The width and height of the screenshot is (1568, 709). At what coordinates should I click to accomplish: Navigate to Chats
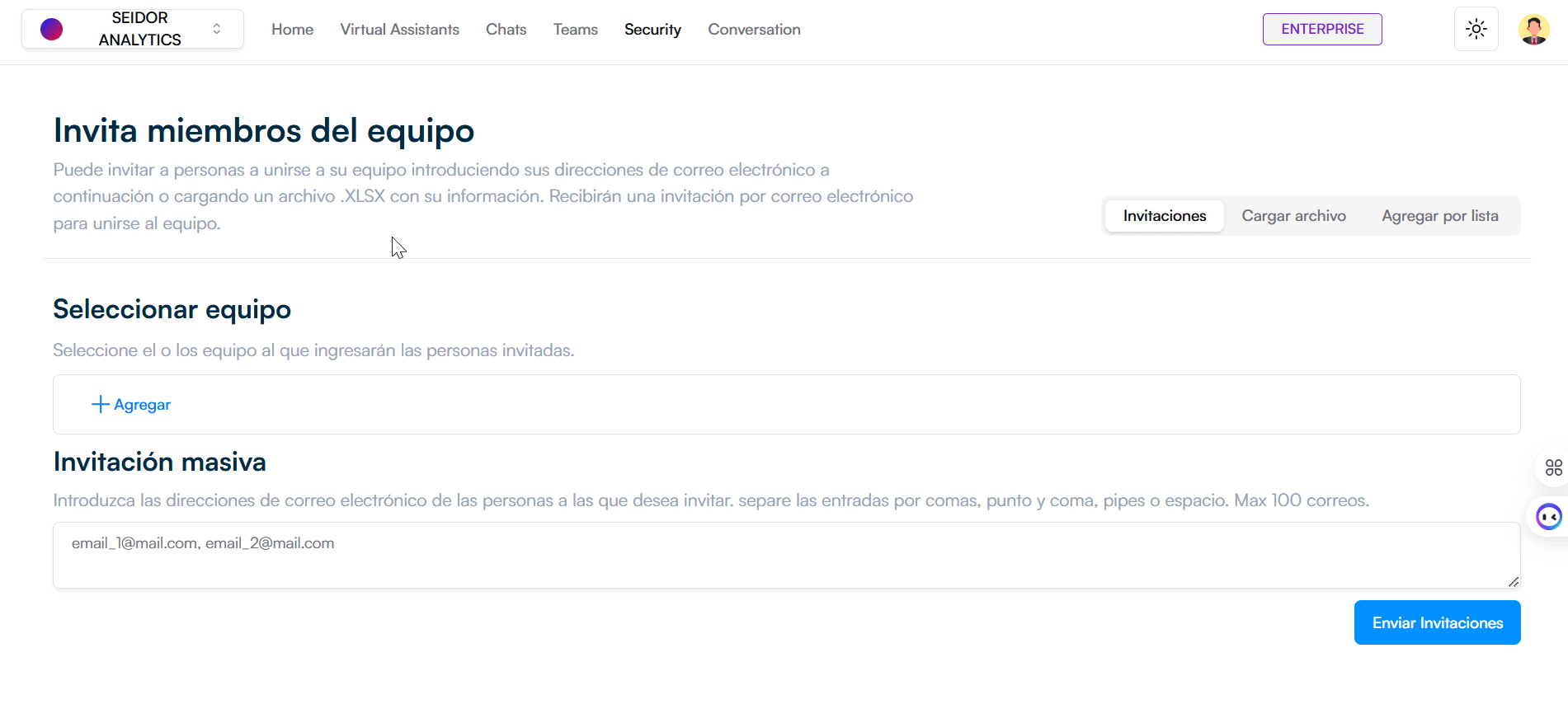[x=506, y=30]
